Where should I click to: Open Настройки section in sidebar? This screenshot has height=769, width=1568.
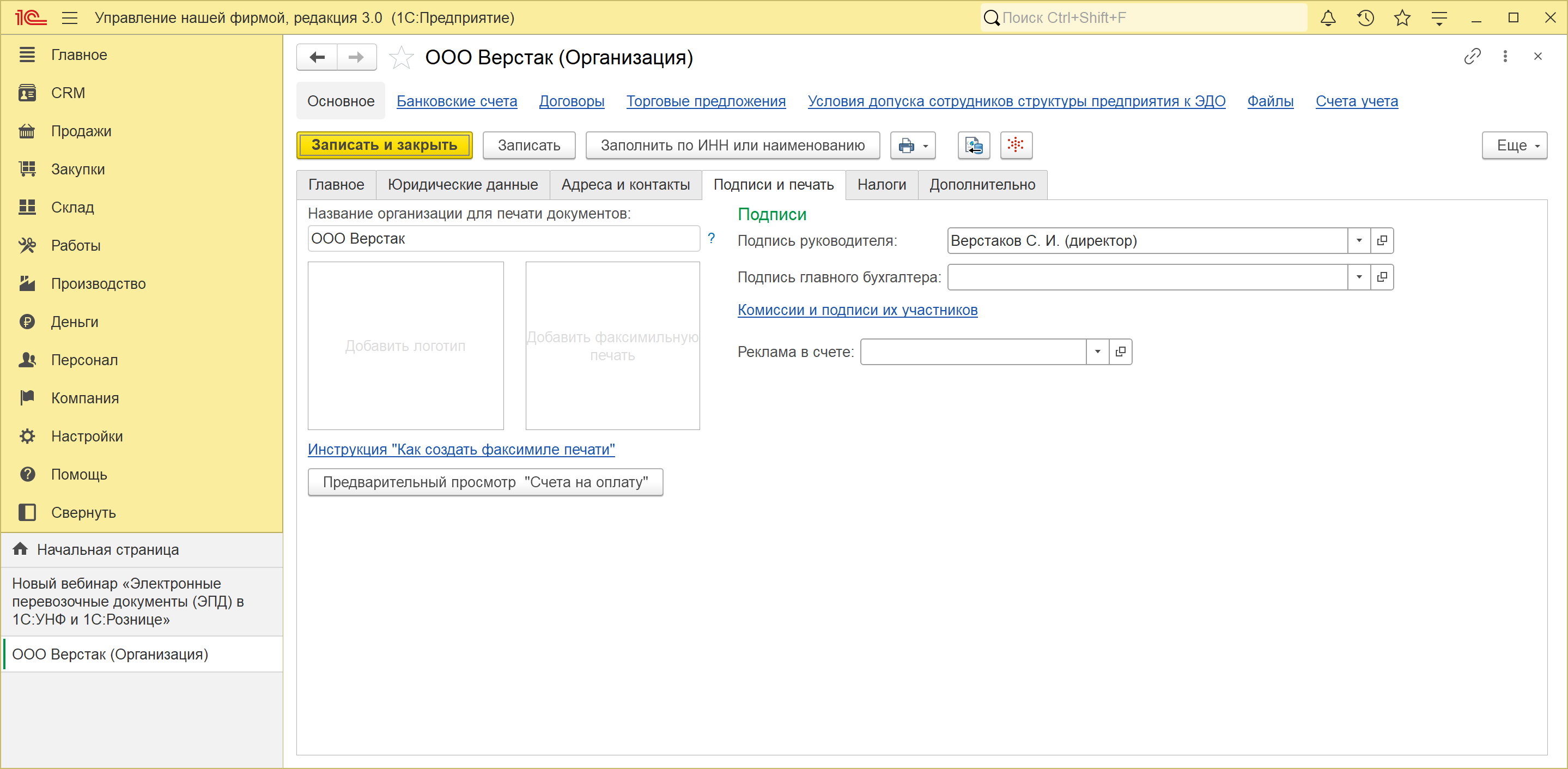142,437
